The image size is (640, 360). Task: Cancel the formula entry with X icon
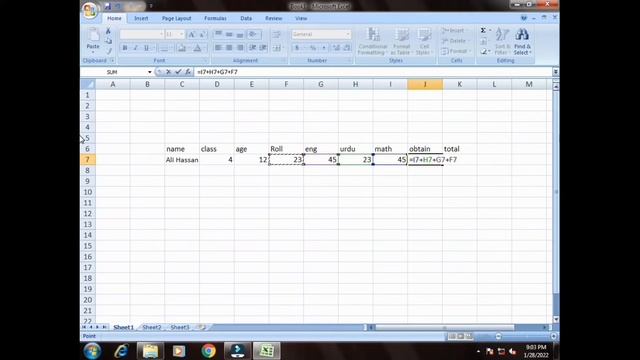point(169,72)
